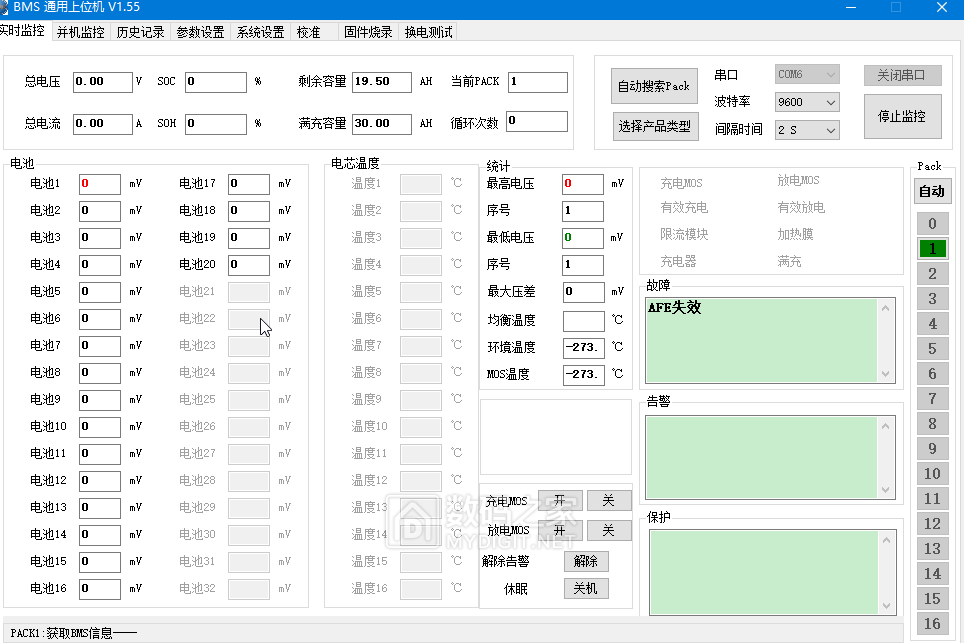This screenshot has width=964, height=643.
Task: Click the BMS app icon in title bar
Action: pos(4,7)
